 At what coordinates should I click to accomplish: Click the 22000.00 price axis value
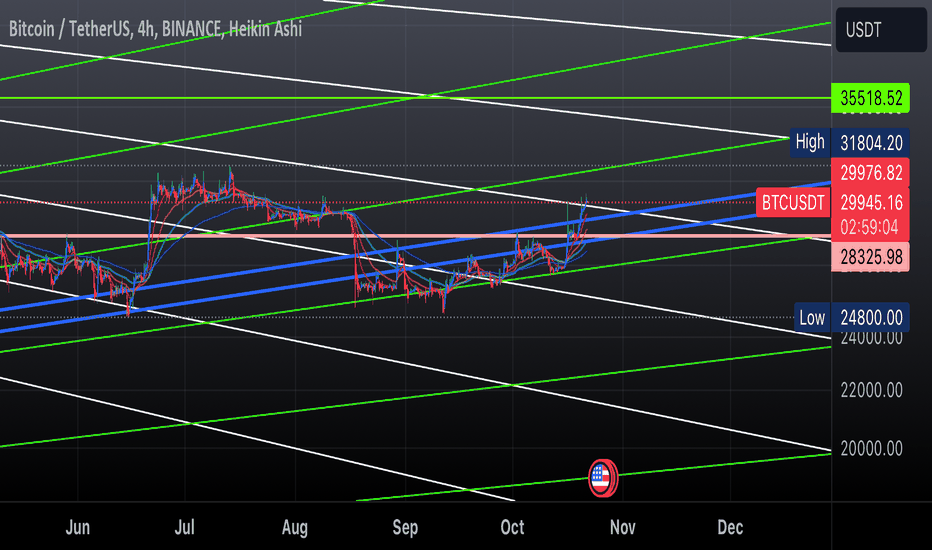coord(871,391)
